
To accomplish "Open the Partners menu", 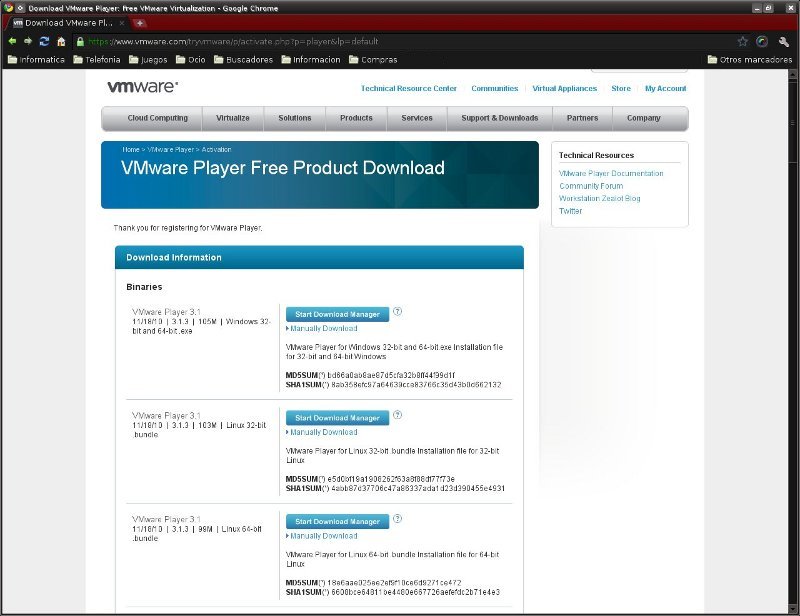I will [x=582, y=118].
